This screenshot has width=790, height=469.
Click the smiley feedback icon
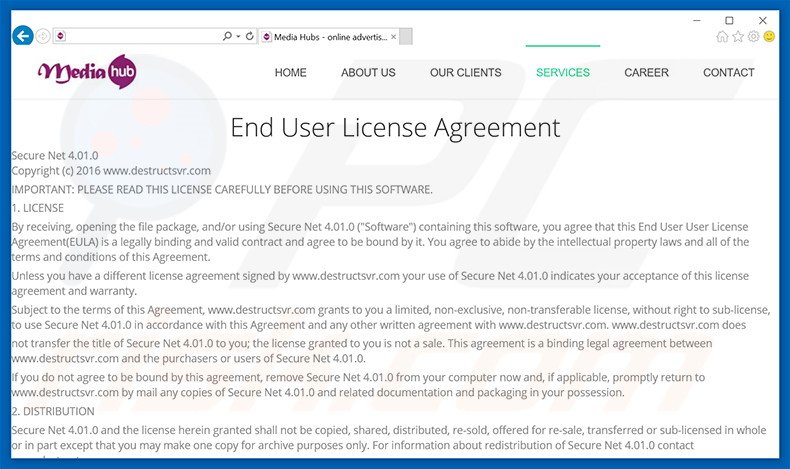(x=769, y=36)
